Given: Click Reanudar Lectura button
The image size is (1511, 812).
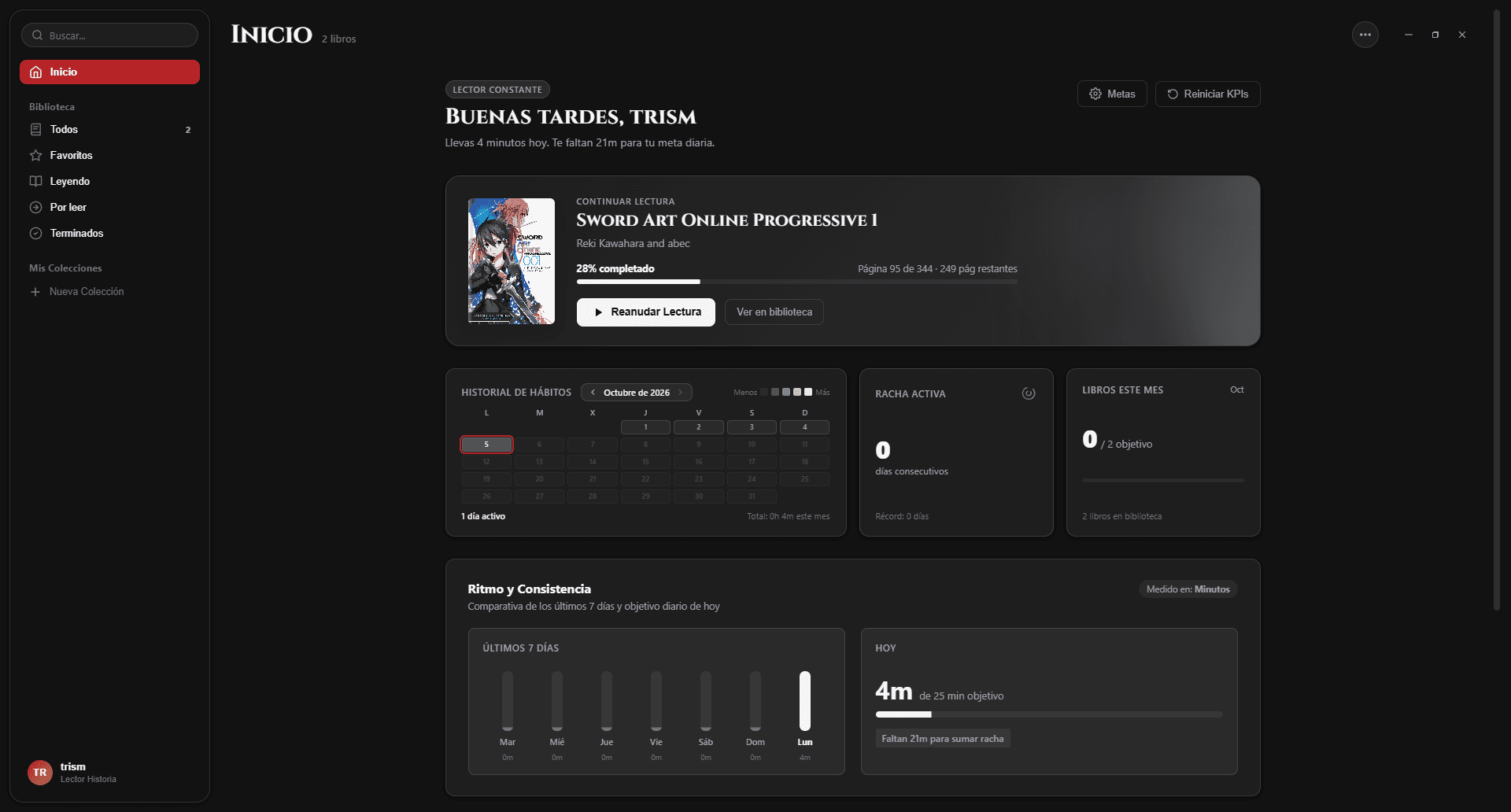Looking at the screenshot, I should pos(646,312).
